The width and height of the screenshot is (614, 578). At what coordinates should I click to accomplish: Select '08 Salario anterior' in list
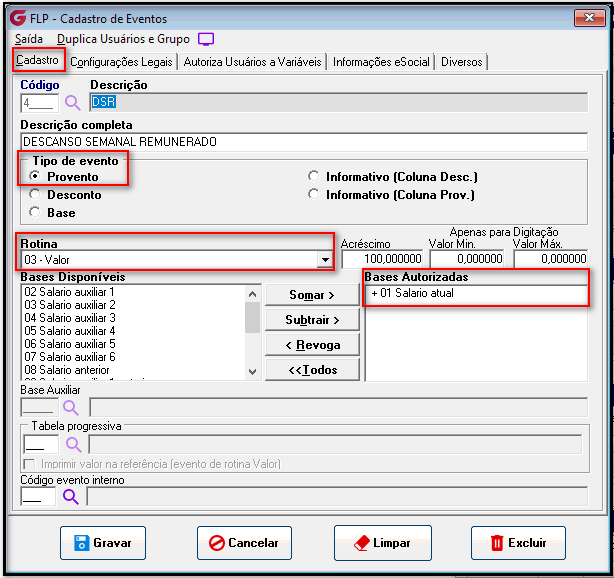(x=67, y=370)
